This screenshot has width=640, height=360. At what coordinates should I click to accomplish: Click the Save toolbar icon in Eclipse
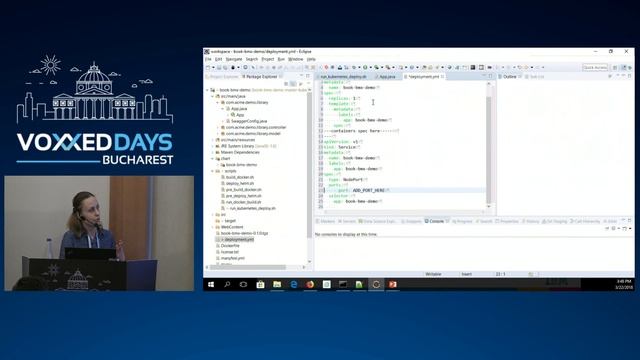219,67
